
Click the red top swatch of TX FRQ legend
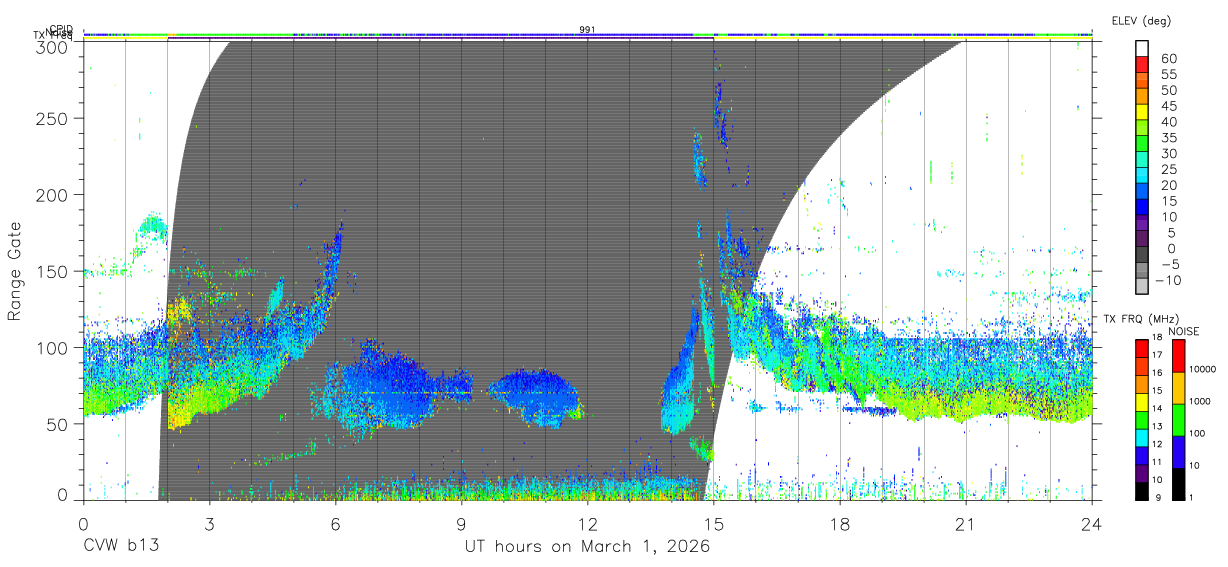click(x=1142, y=348)
